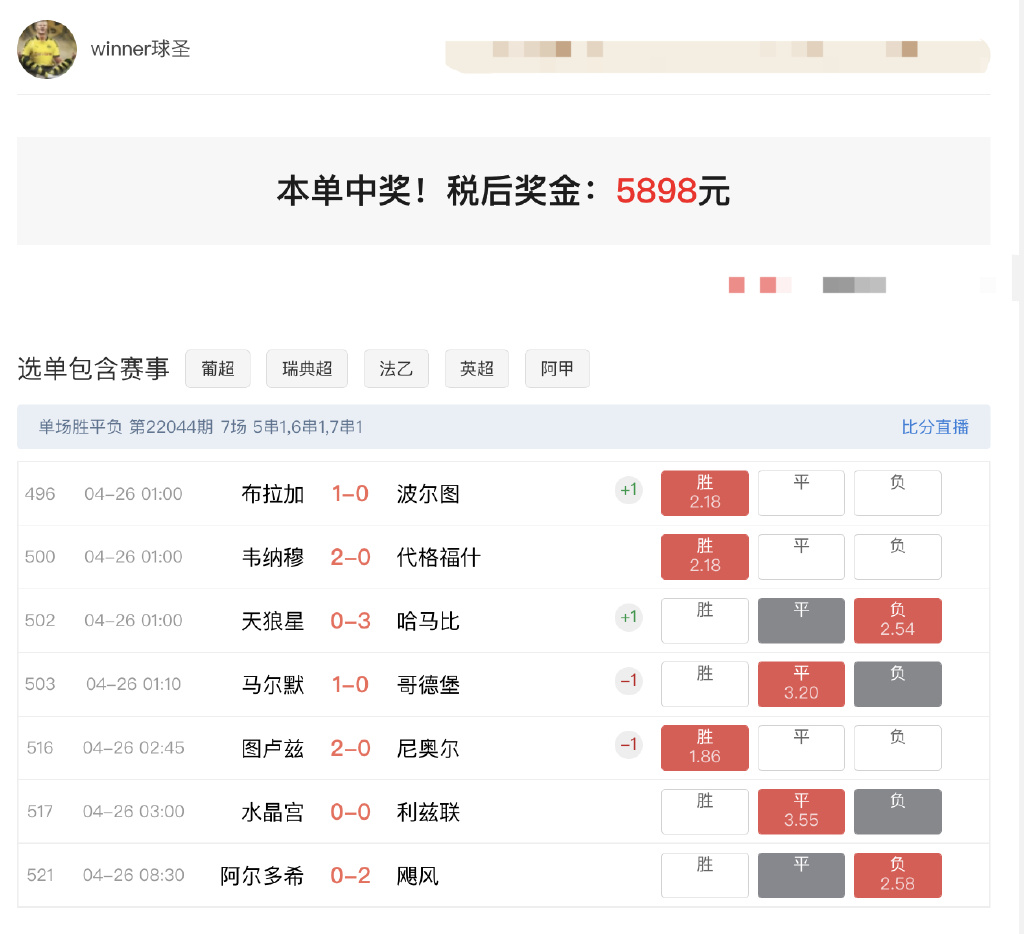
Task: Click the -1 badge beside 马尔默
Action: 628,680
